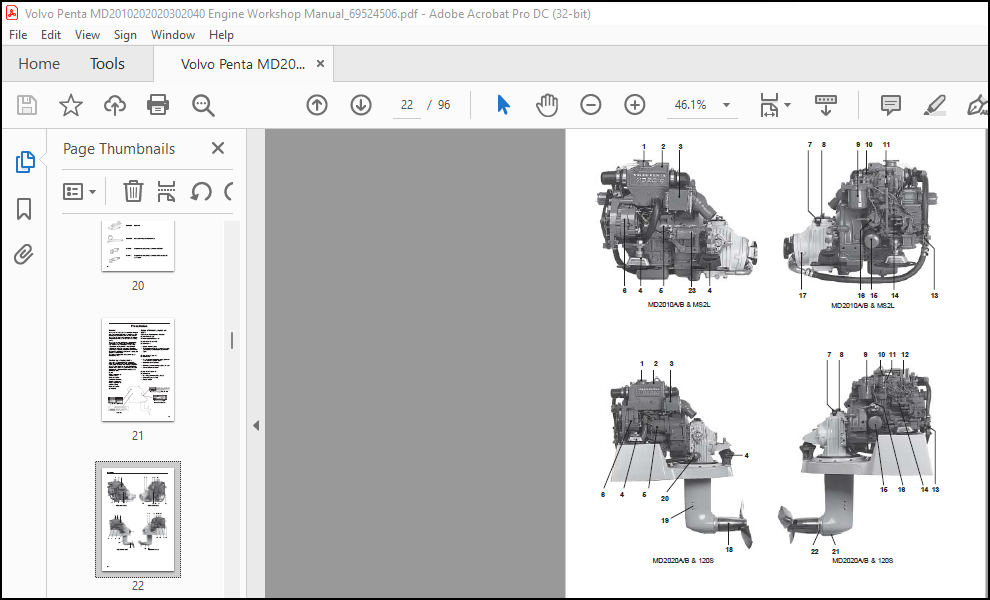Click the page number field showing 22
The image size is (990, 600).
407,105
